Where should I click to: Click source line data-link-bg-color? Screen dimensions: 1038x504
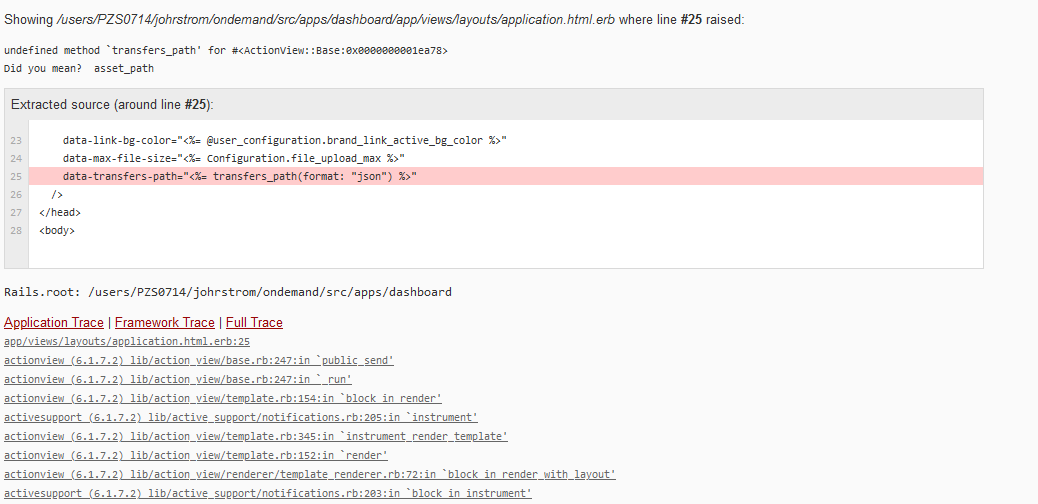[285, 140]
